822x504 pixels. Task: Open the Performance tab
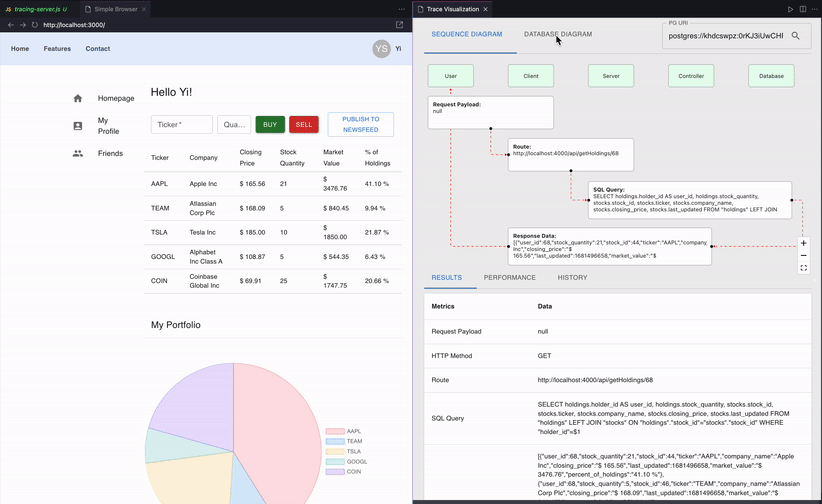tap(510, 277)
